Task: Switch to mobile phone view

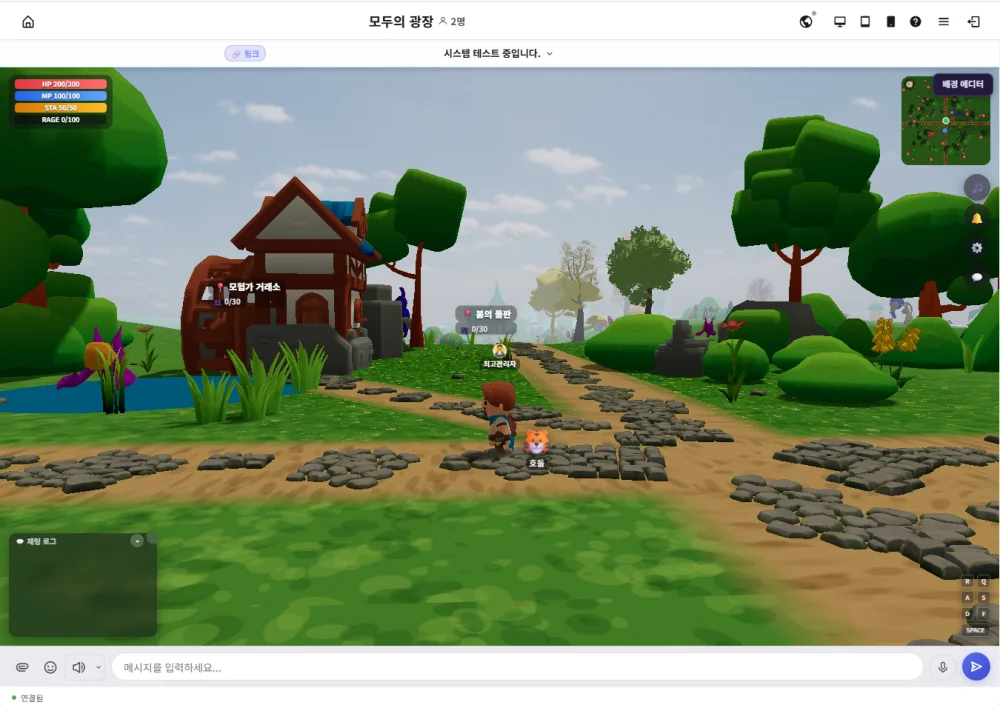Action: tap(890, 22)
